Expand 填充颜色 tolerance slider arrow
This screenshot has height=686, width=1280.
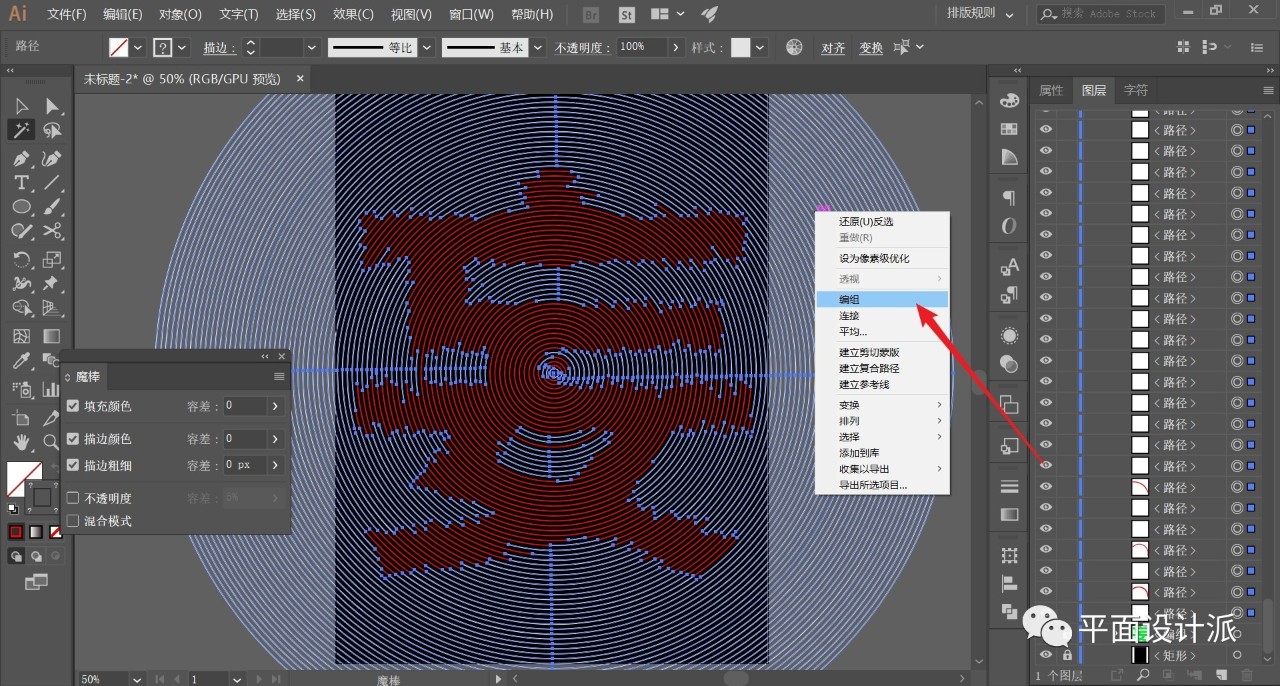[275, 406]
